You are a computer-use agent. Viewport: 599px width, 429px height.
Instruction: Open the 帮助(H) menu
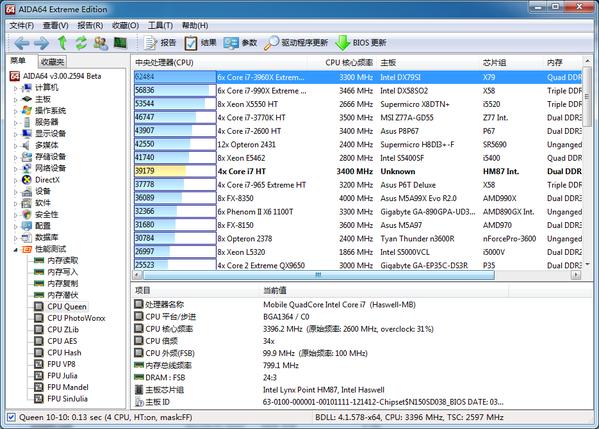(195, 26)
